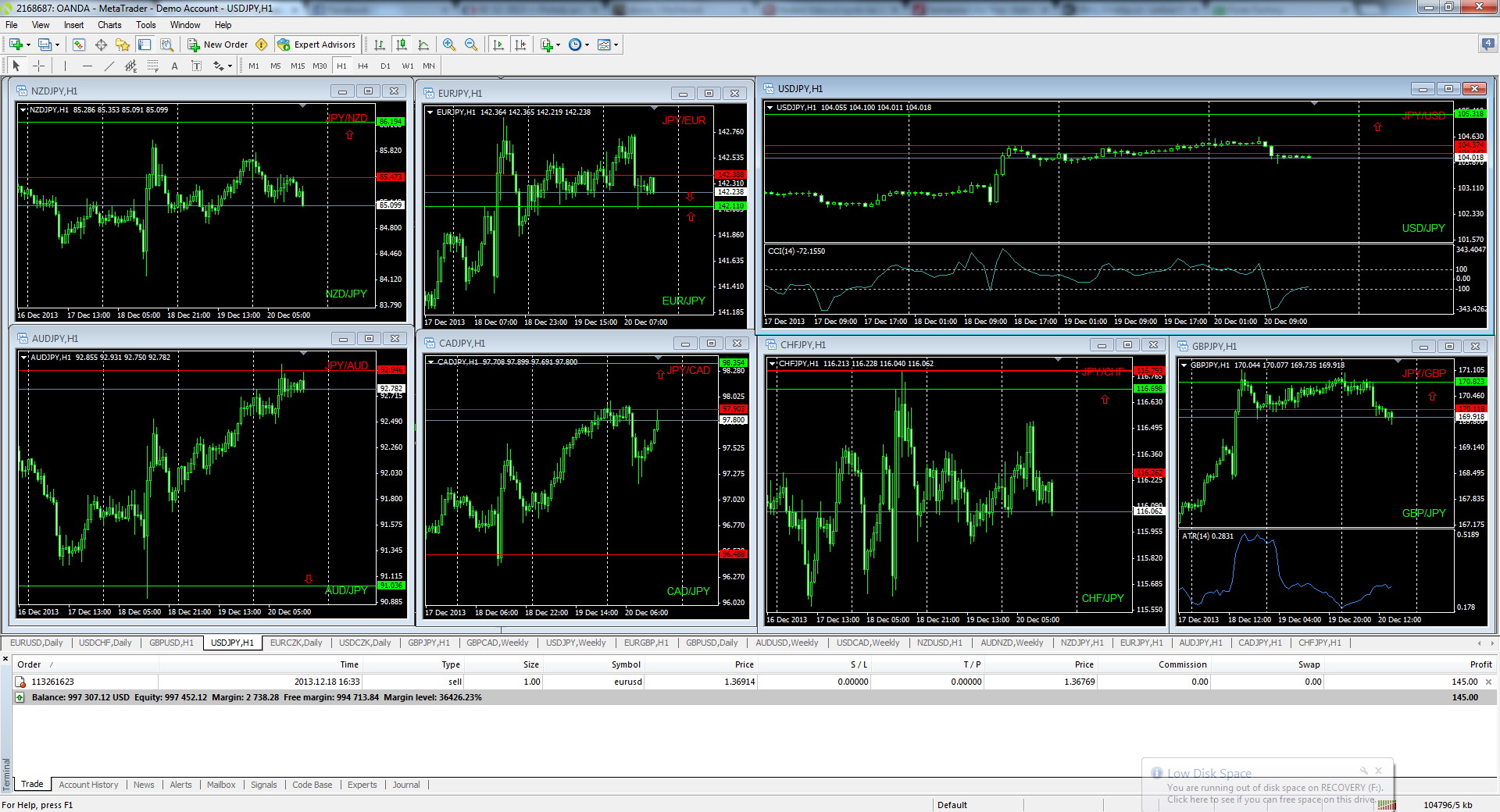Toggle Chart Shift in the toolbar
This screenshot has width=1500, height=812.
520,45
